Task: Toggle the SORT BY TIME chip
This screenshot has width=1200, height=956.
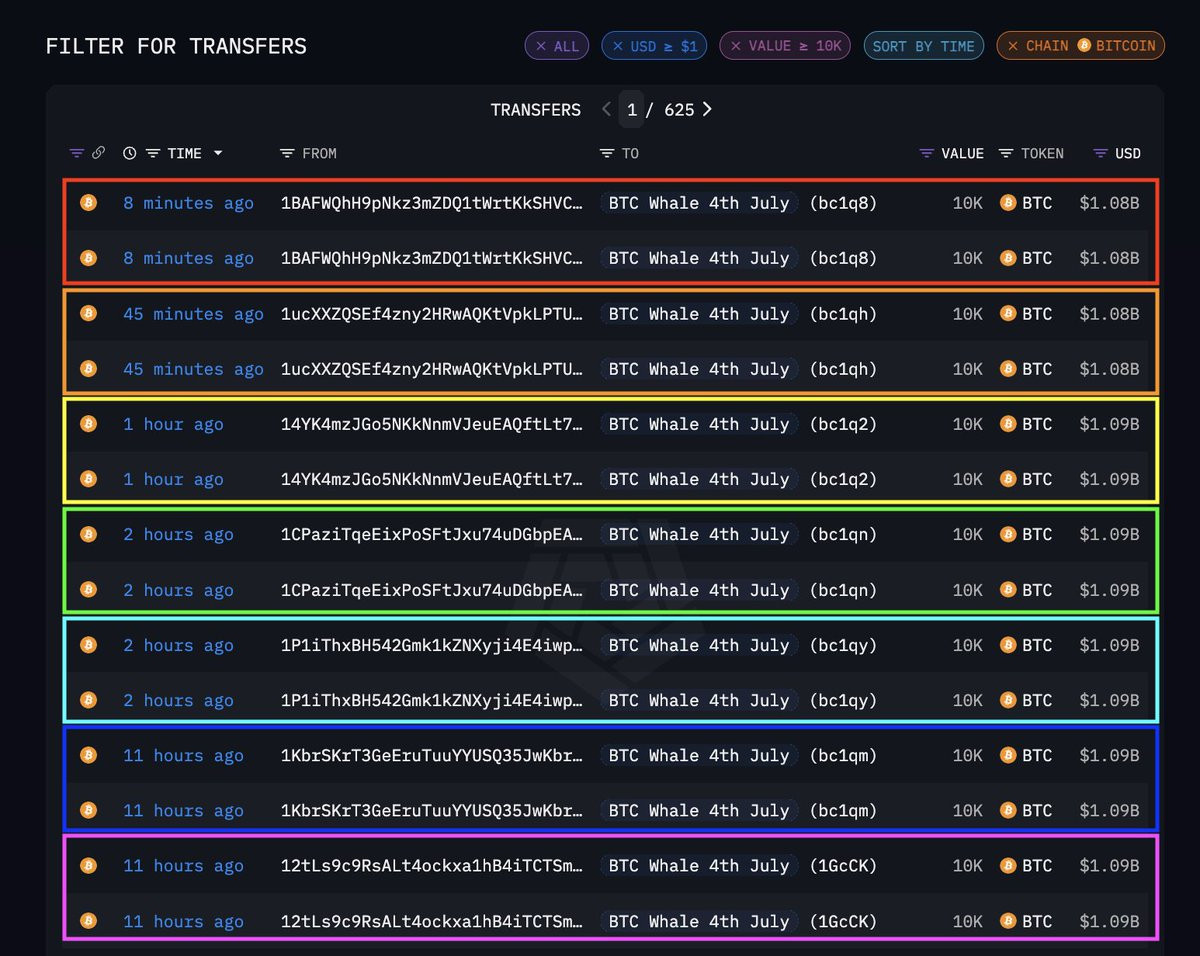Action: [x=924, y=46]
